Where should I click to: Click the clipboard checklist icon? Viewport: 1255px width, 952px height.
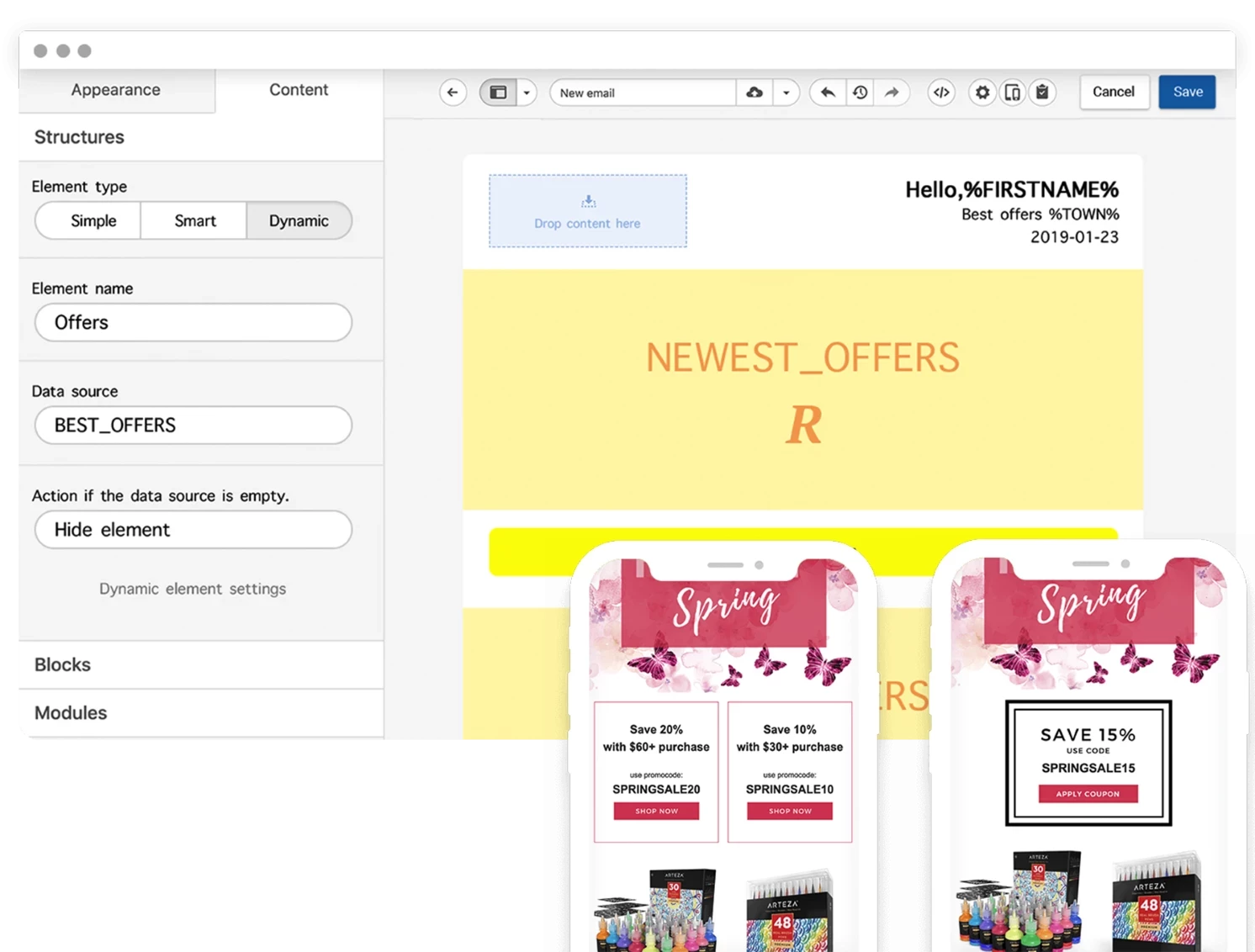(1042, 93)
